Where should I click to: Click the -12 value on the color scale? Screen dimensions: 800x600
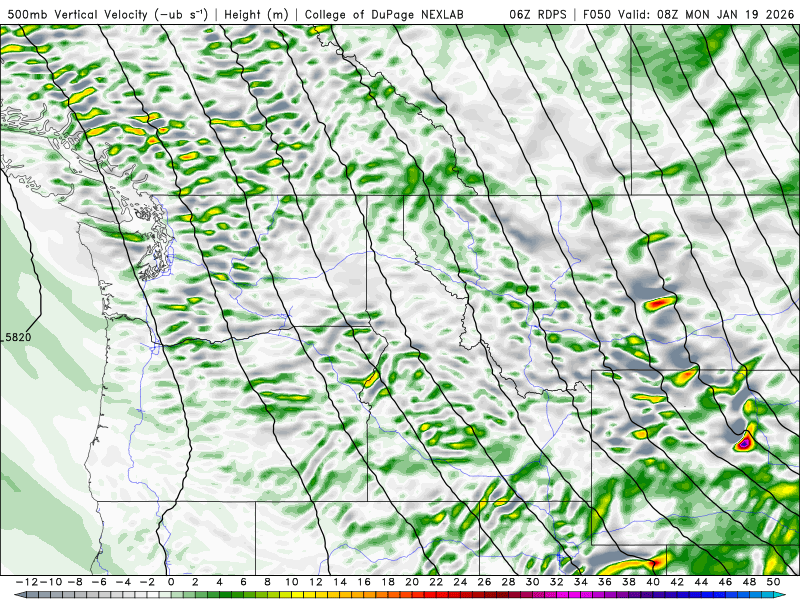[26, 582]
